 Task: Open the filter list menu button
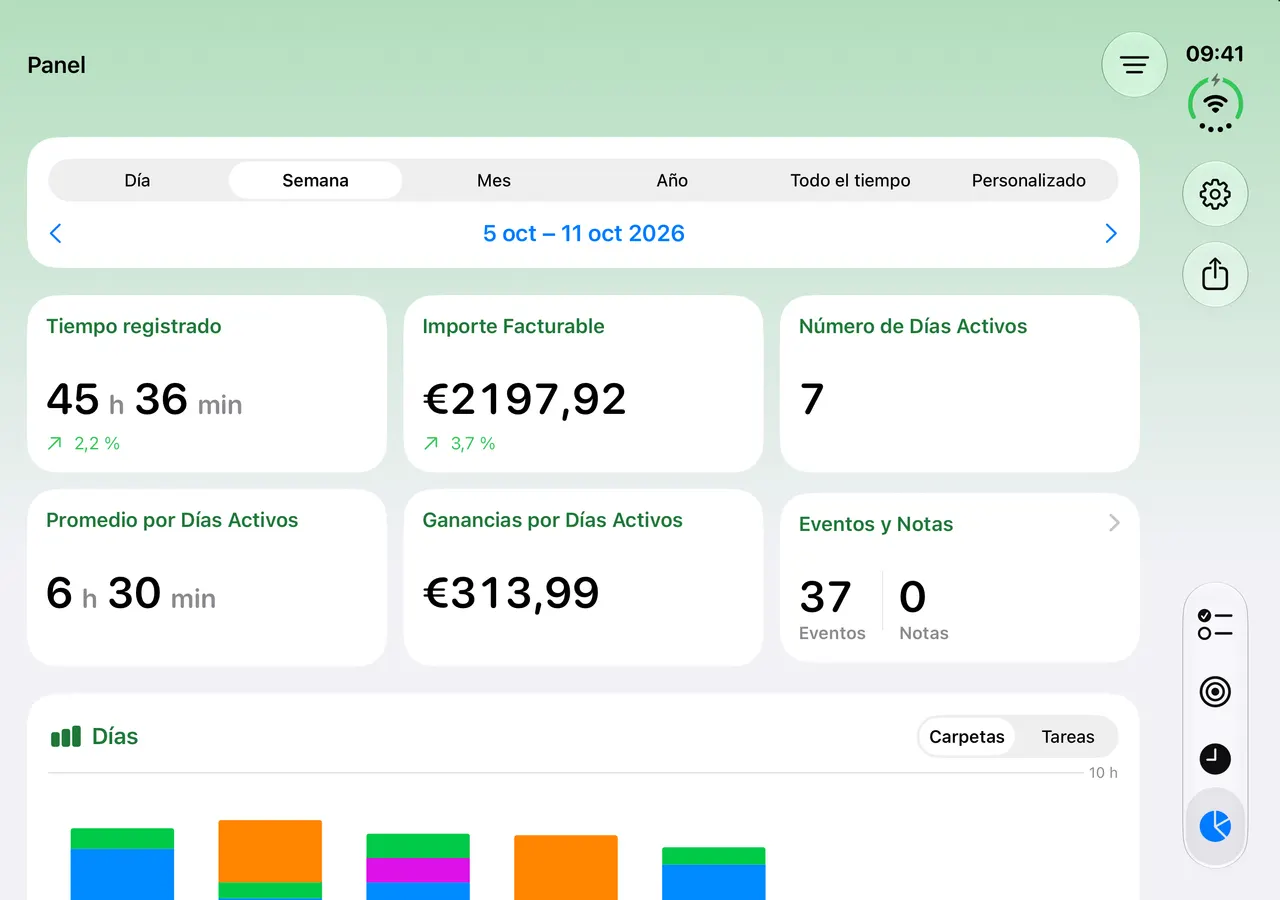(x=1134, y=65)
